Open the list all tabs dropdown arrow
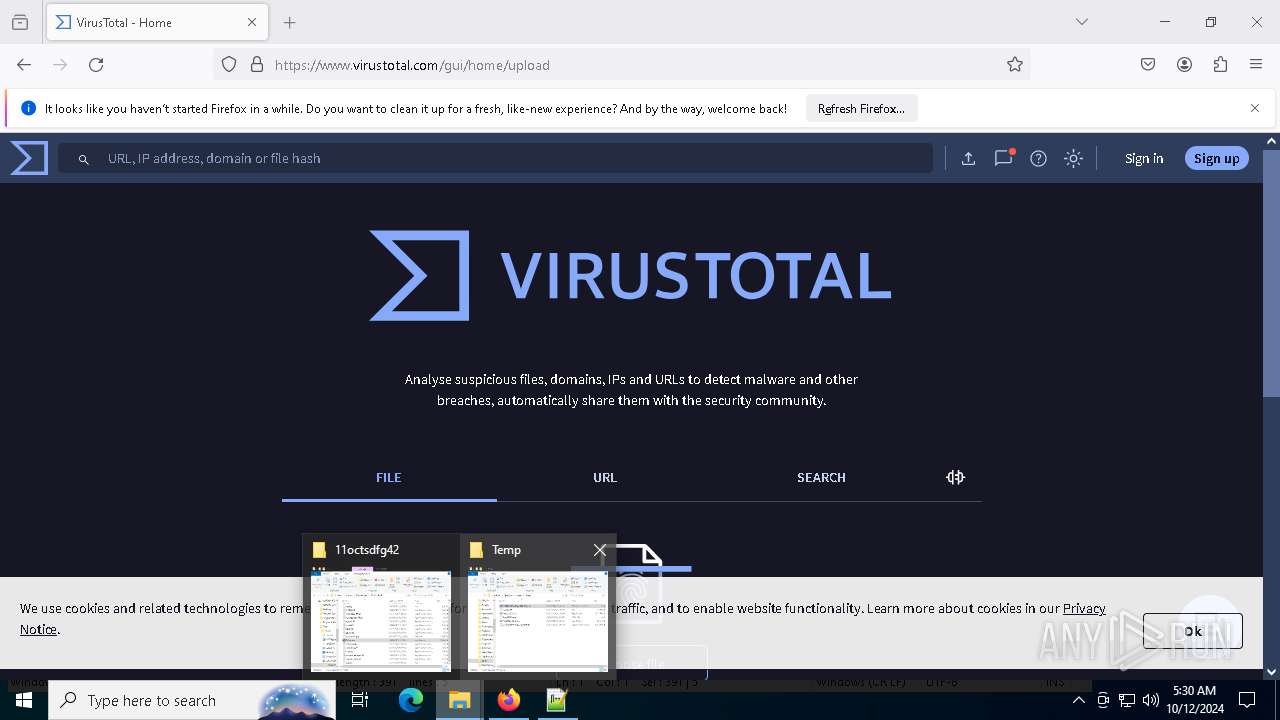 tap(1081, 22)
